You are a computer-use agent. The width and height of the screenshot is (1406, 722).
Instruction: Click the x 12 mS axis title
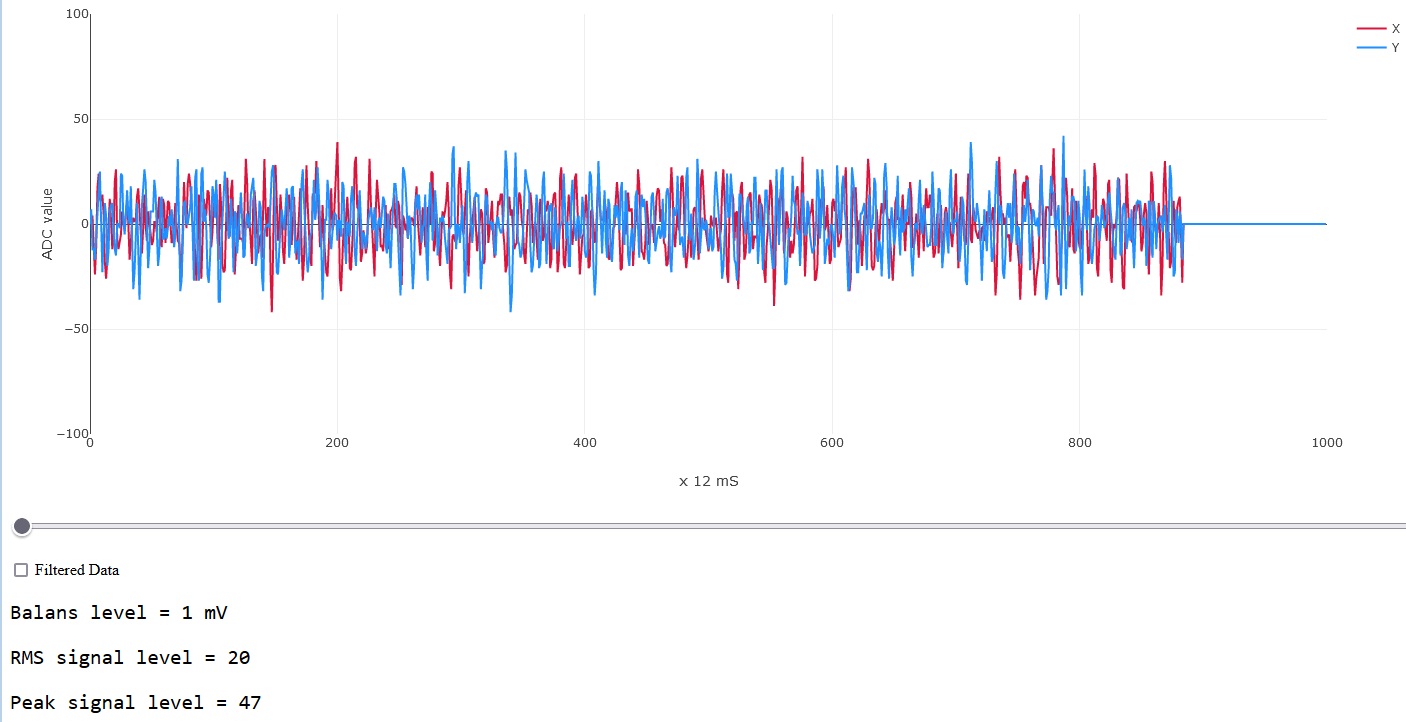(709, 481)
